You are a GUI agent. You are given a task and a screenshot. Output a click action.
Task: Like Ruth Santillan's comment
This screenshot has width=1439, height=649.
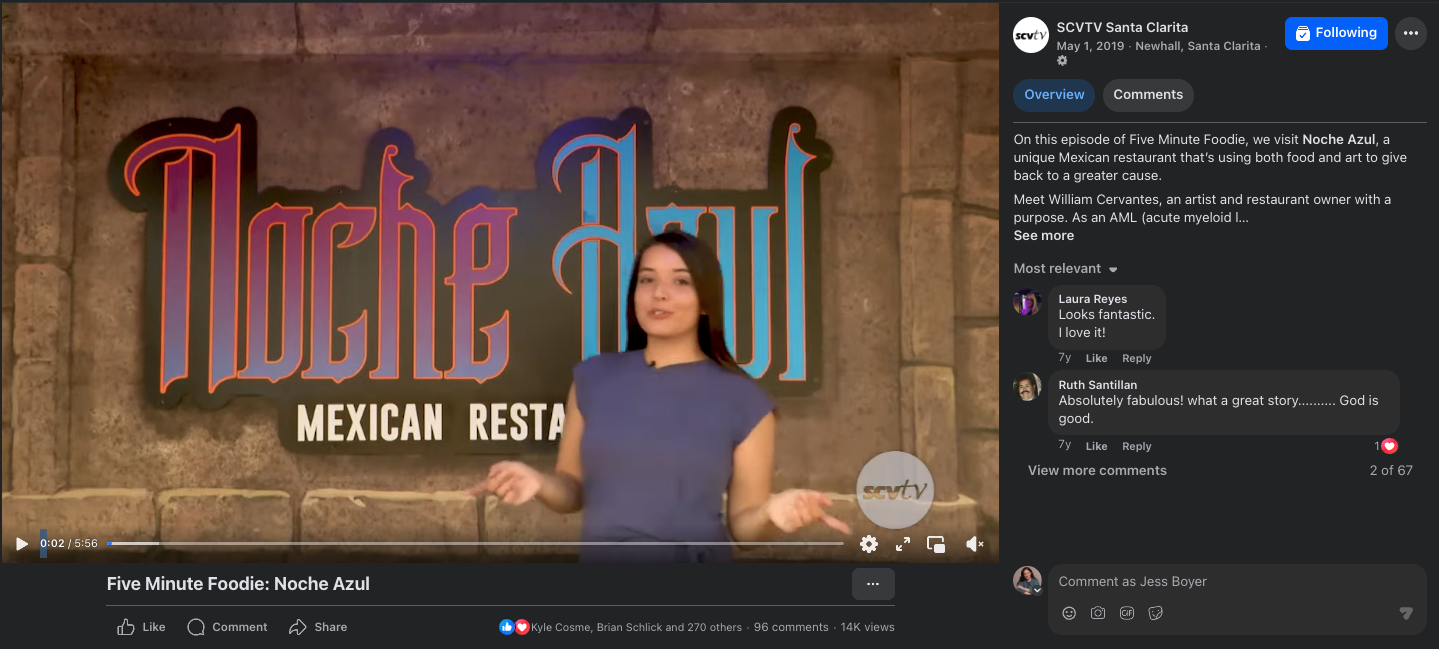(x=1096, y=446)
